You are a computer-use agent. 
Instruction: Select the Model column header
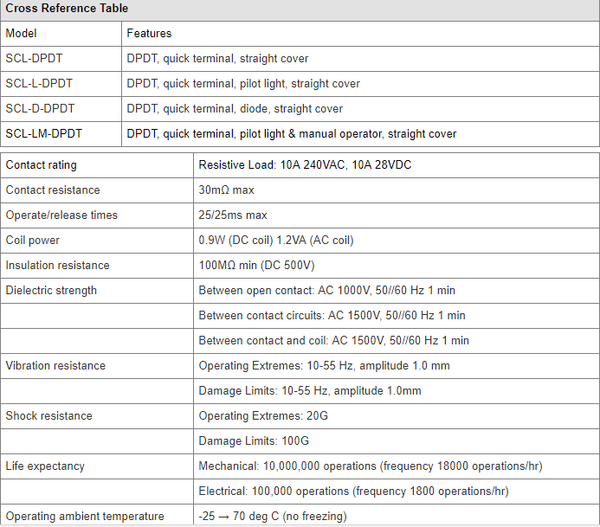pyautogui.click(x=21, y=34)
